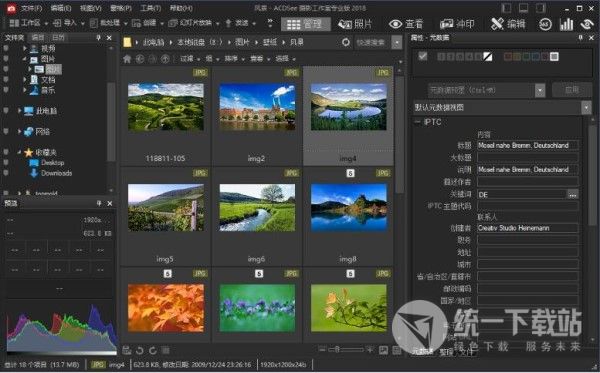This screenshot has height=373, width=600.
Task: Open the 365 mode icon
Action: coord(545,24)
